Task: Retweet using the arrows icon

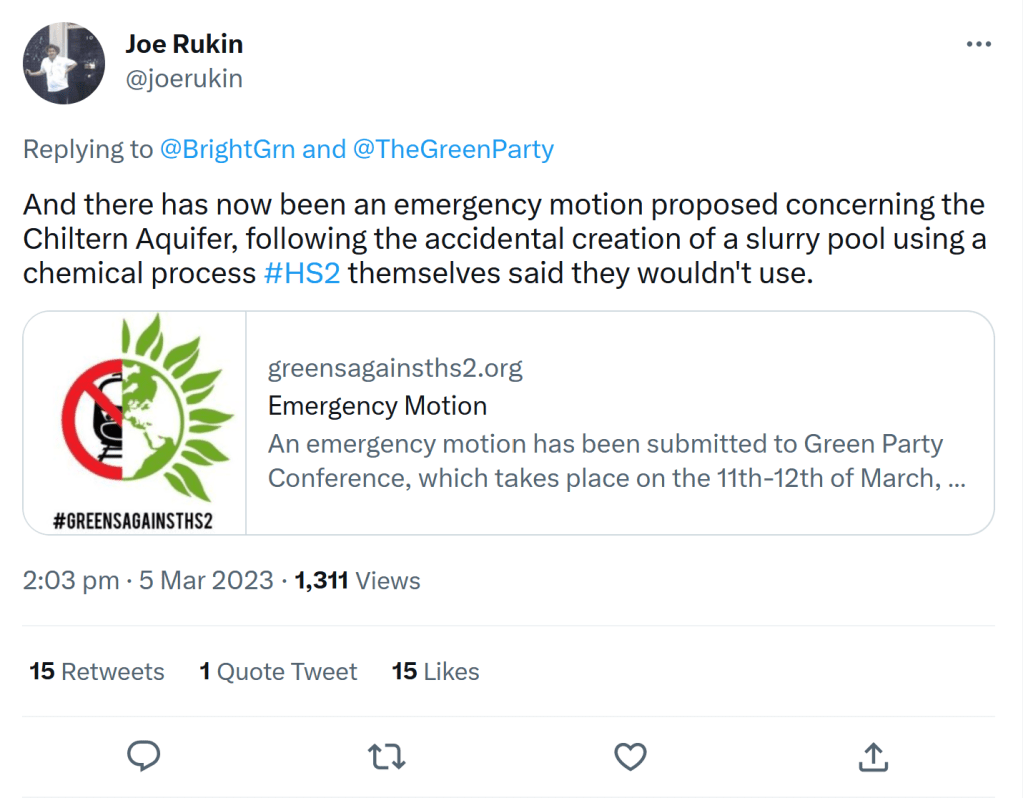Action: [387, 756]
